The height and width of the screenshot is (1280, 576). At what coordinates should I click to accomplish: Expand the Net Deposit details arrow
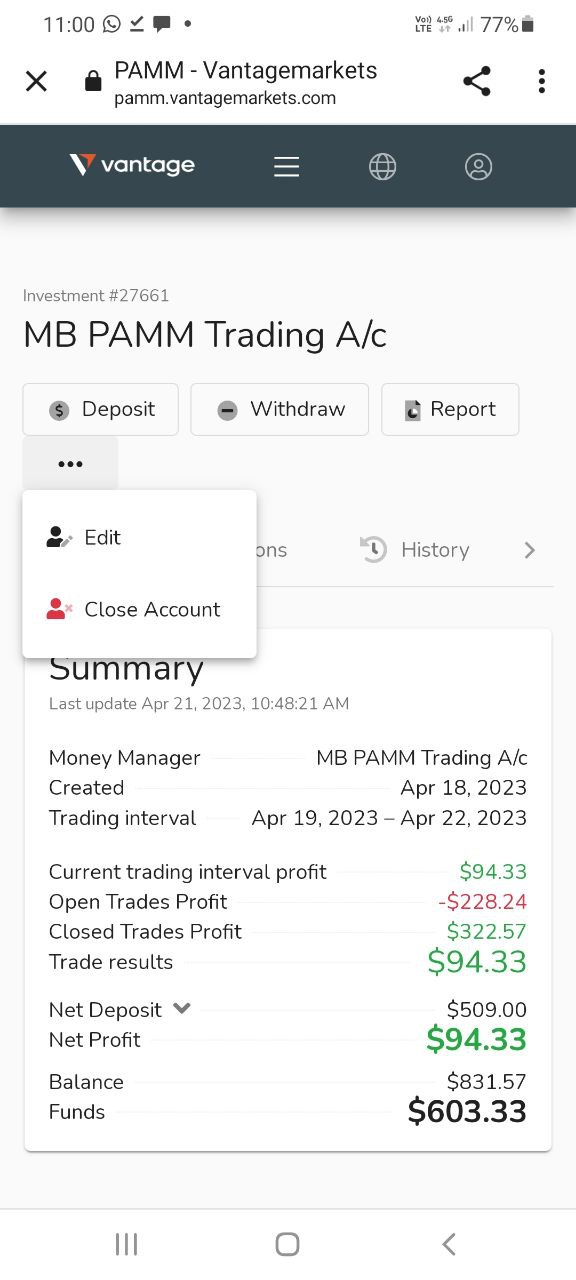(x=181, y=1009)
